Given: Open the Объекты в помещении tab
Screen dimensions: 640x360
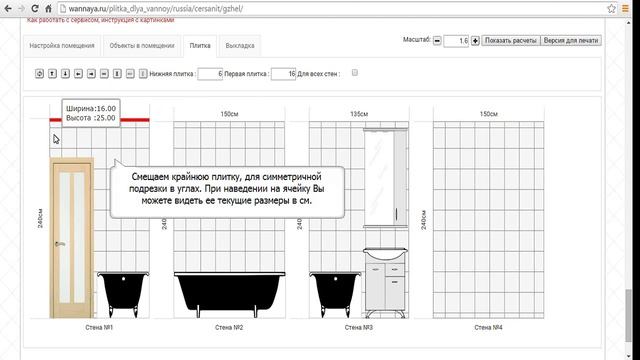Looking at the screenshot, I should click(142, 46).
